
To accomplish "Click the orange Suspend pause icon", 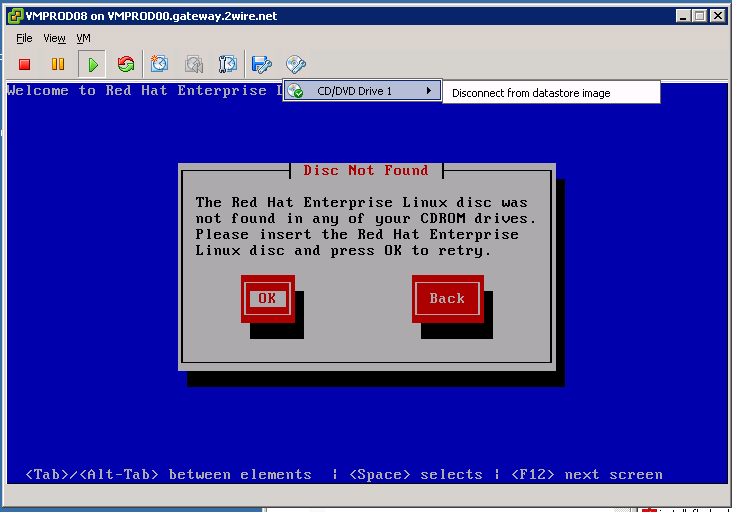I will click(x=58, y=64).
